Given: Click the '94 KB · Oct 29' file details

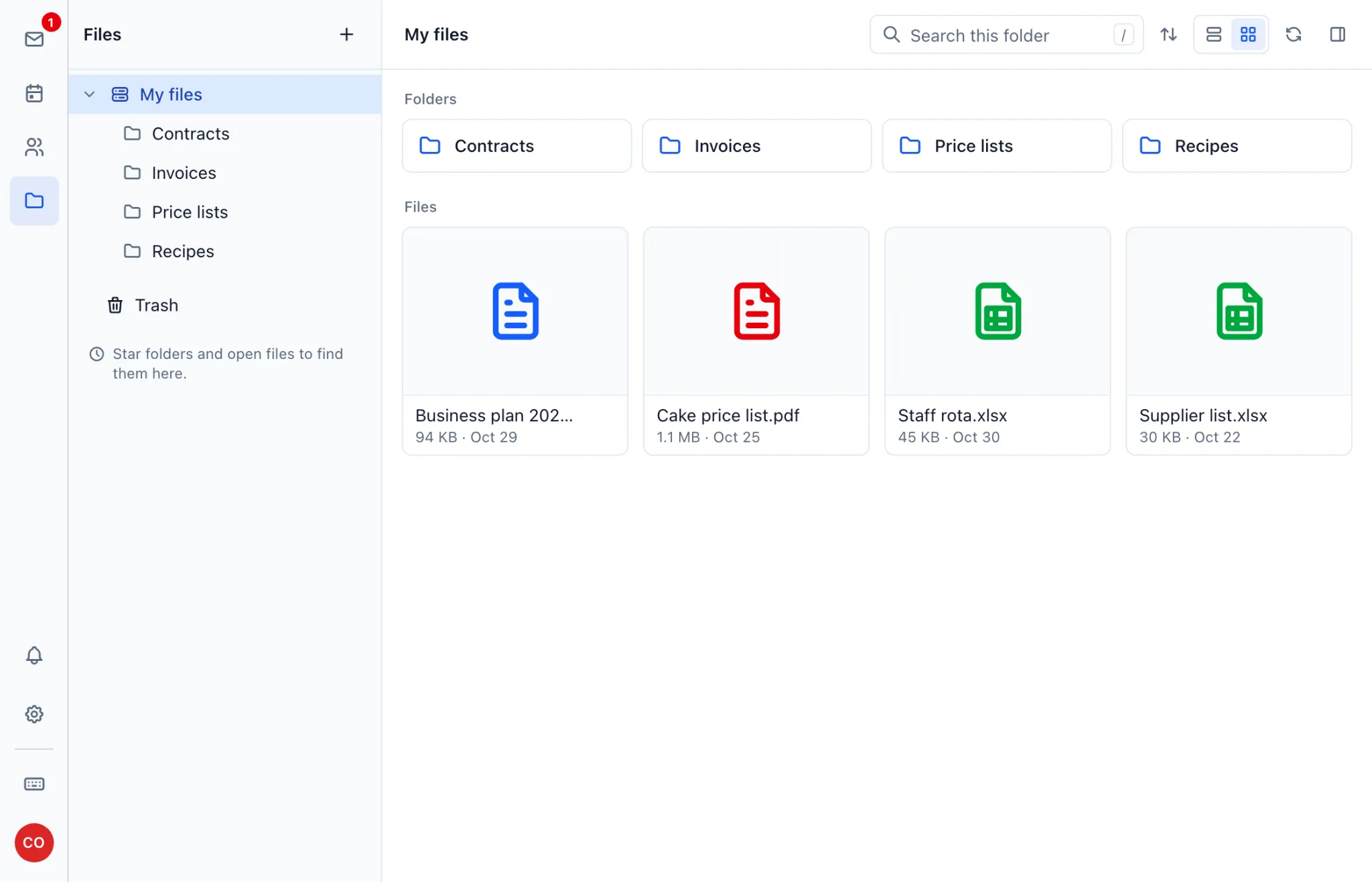Looking at the screenshot, I should [x=466, y=437].
